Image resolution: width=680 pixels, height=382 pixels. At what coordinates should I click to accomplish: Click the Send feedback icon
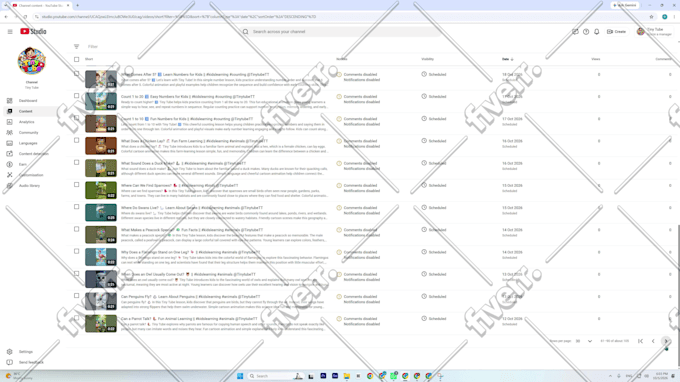(x=10, y=362)
